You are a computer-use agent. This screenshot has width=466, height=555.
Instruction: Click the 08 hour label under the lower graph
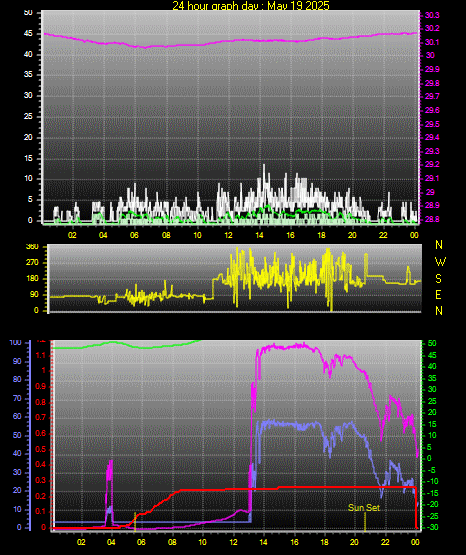point(172,542)
